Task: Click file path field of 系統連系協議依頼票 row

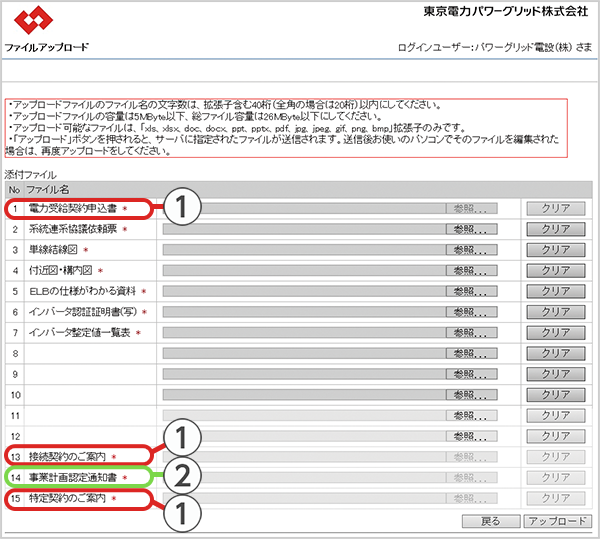Action: (304, 229)
